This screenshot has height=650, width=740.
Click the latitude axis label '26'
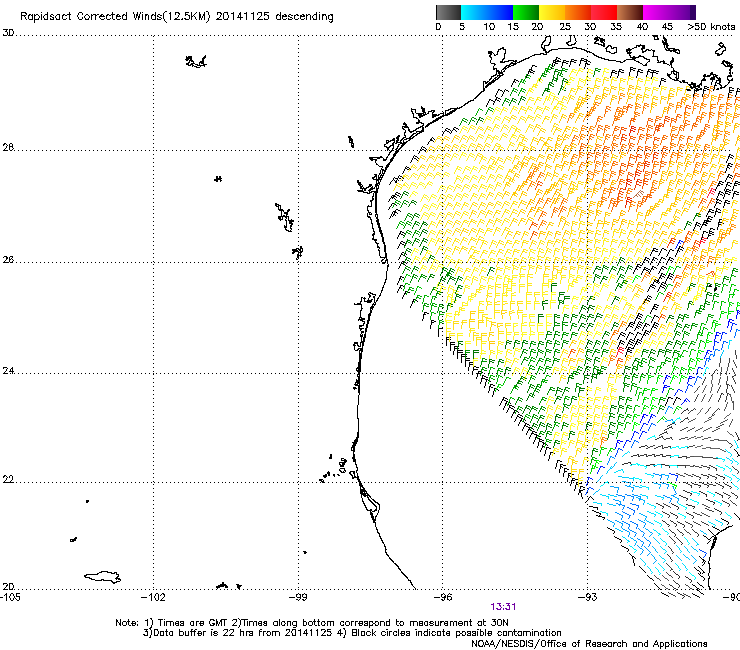[x=8, y=260]
